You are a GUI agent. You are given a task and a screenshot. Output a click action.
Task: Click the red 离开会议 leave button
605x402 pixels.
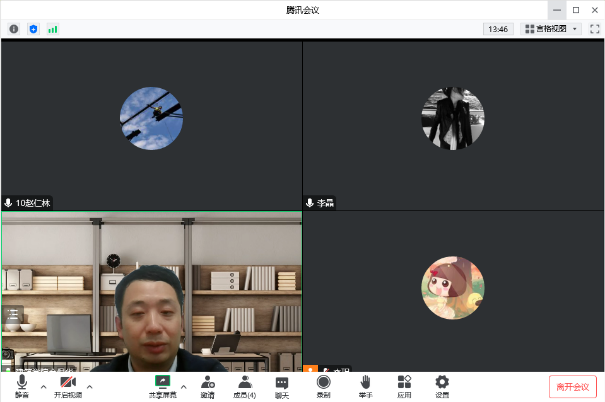point(572,386)
